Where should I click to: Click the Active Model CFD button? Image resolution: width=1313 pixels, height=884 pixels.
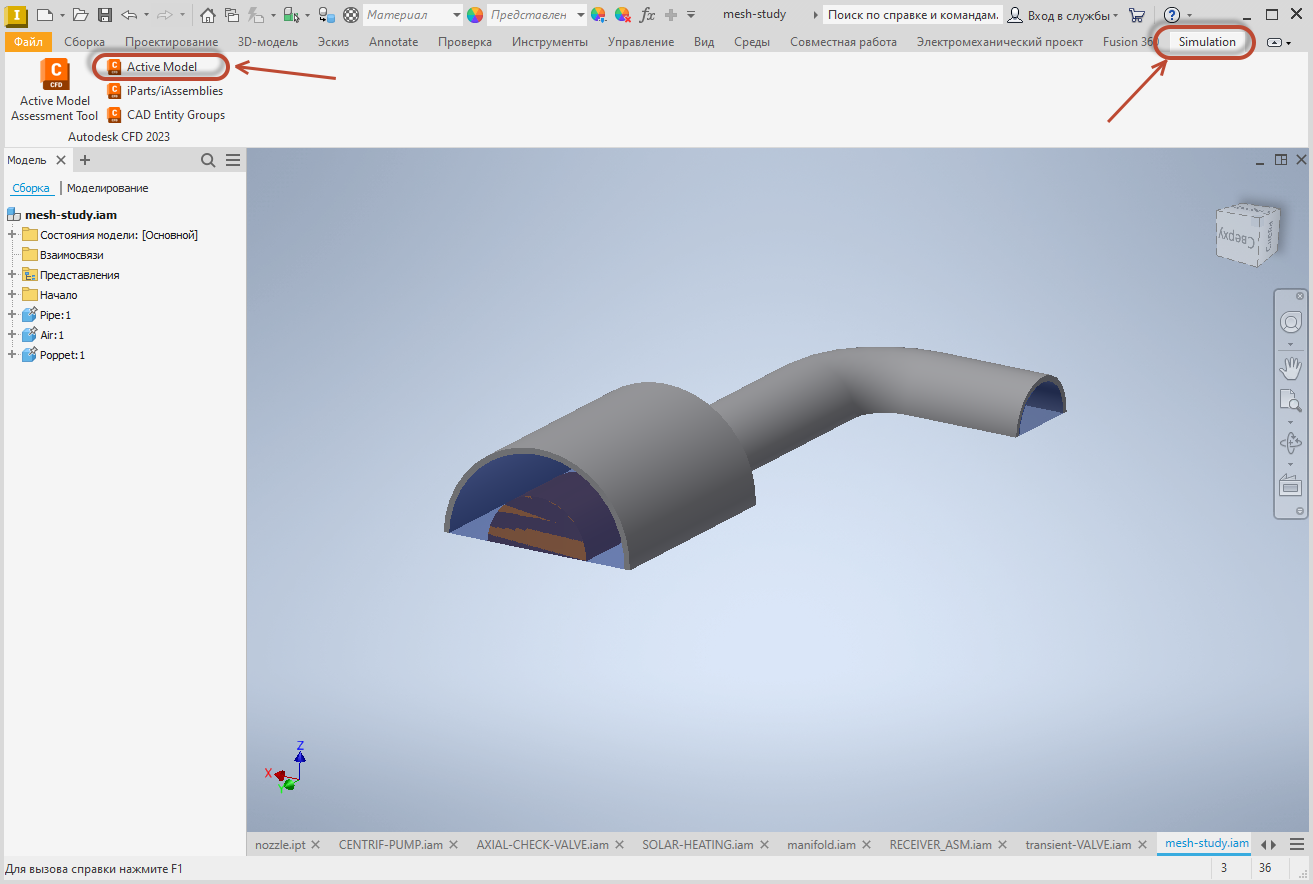point(152,67)
